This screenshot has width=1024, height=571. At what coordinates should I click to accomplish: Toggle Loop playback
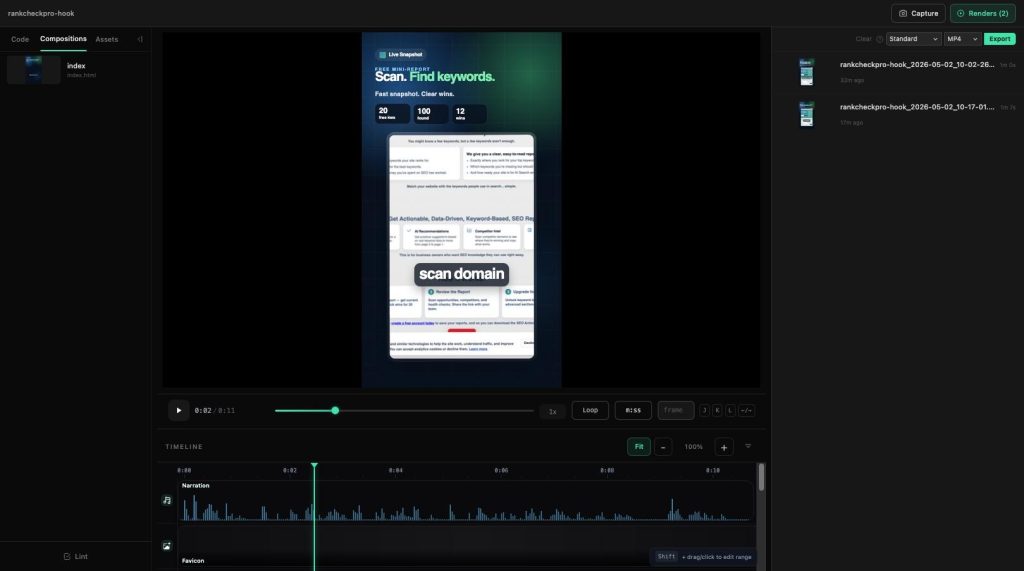(590, 410)
